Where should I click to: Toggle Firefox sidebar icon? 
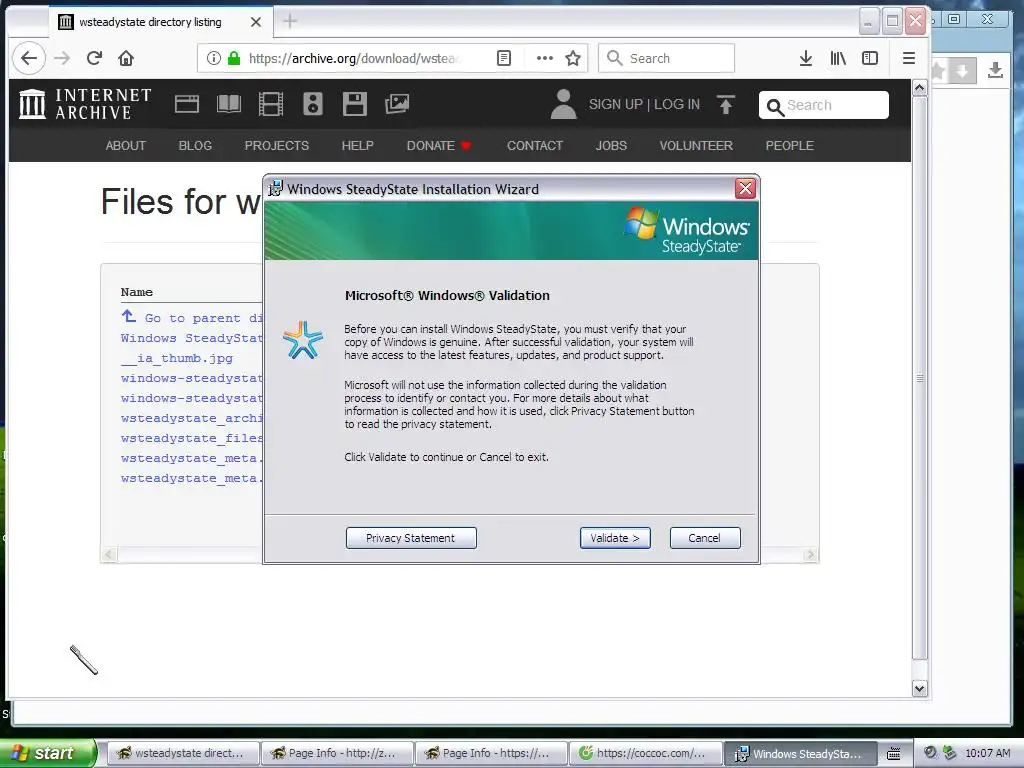[870, 58]
